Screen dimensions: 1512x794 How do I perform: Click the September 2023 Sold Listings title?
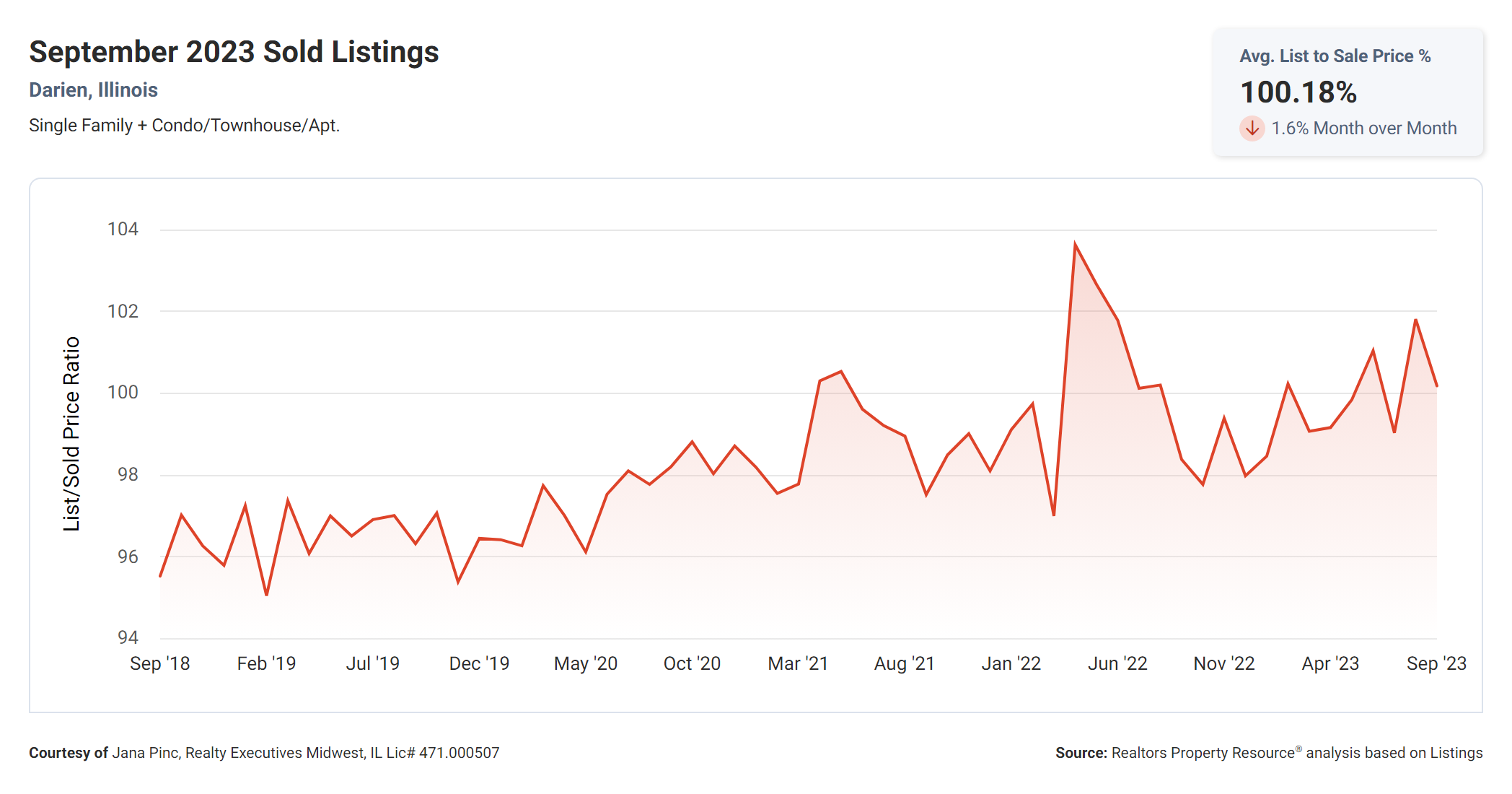[234, 53]
